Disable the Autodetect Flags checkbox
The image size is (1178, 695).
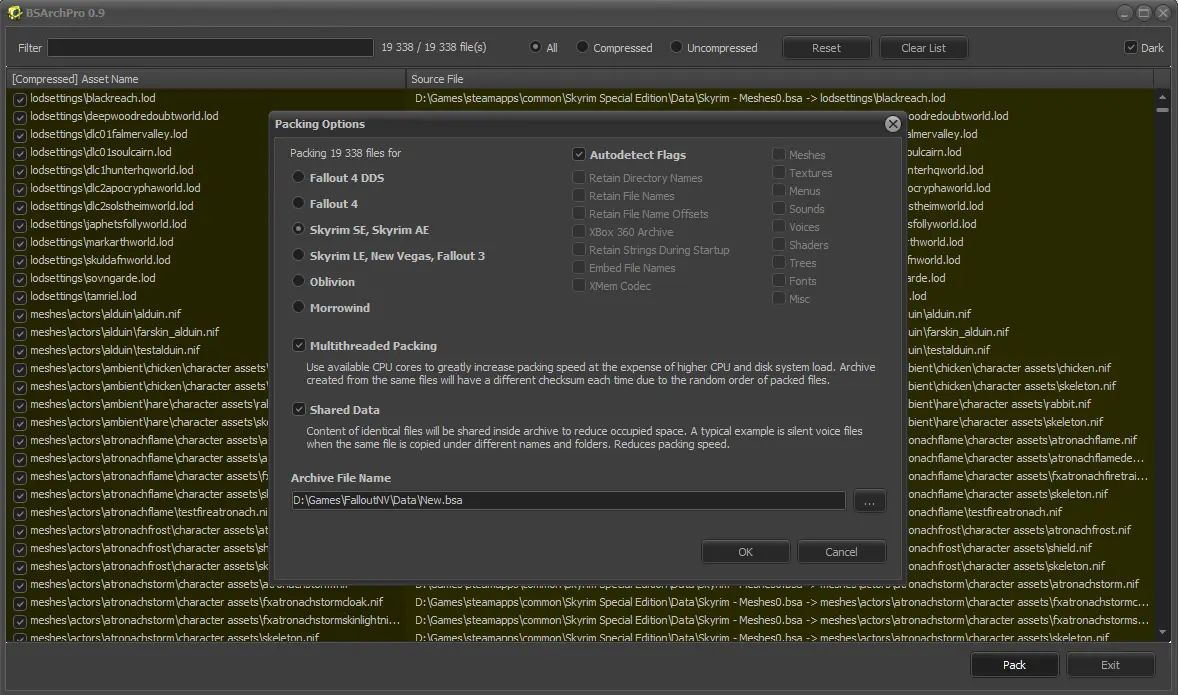point(578,155)
